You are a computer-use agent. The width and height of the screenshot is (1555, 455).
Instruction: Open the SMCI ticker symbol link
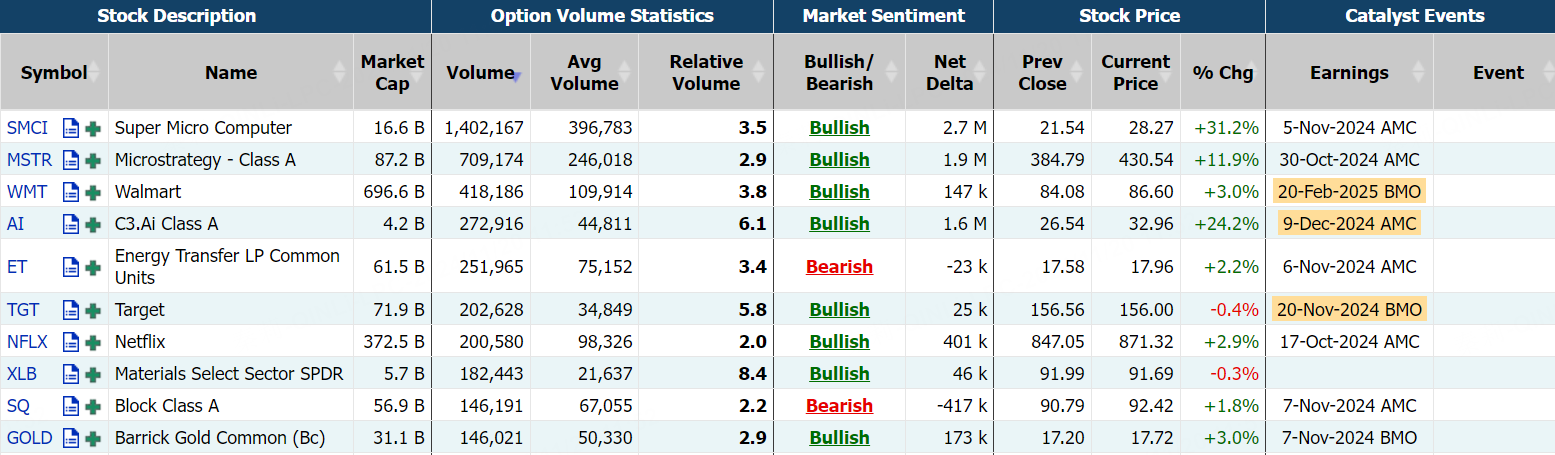click(27, 128)
